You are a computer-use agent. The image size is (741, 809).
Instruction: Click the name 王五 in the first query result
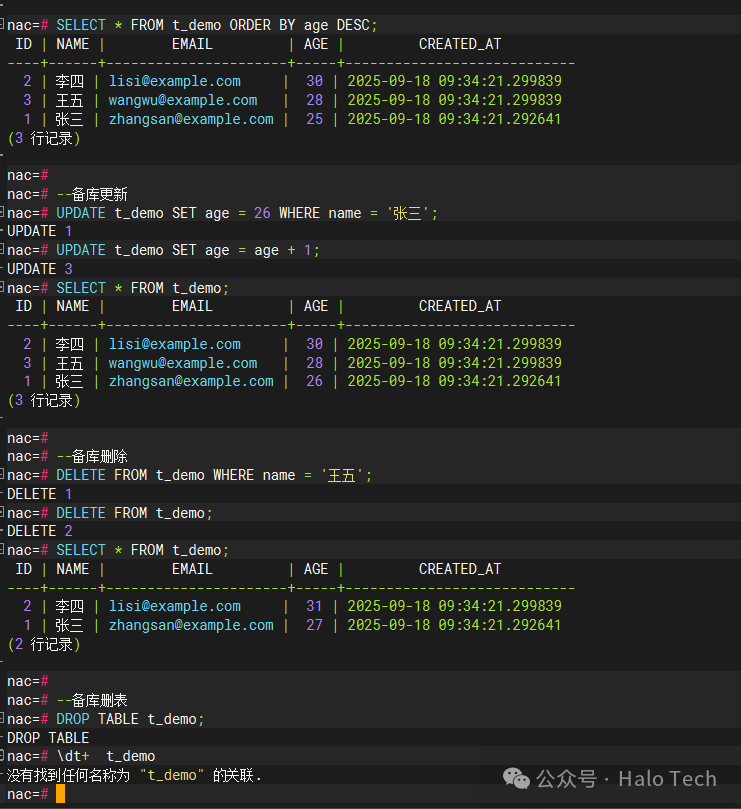point(69,100)
